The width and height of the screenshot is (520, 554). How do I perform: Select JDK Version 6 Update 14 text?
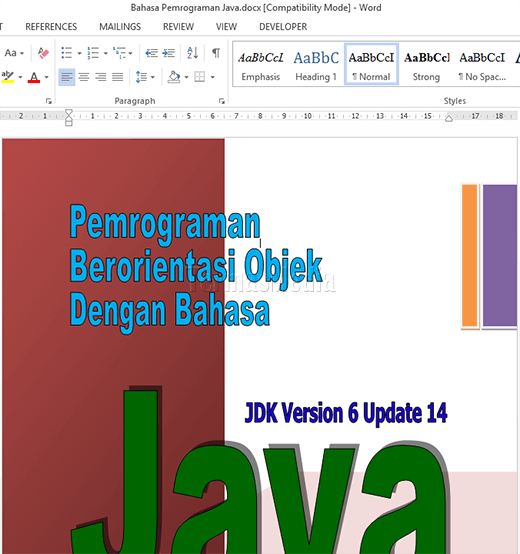pos(346,413)
